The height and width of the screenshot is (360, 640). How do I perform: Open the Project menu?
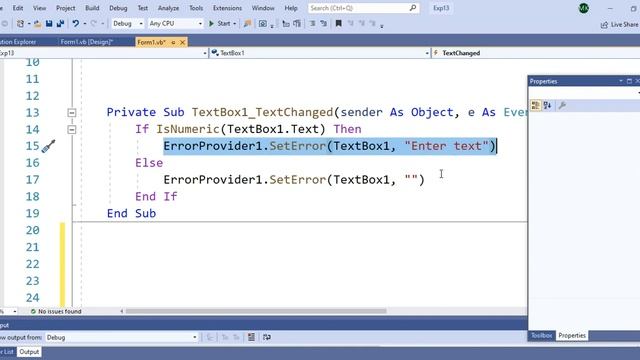[65, 8]
